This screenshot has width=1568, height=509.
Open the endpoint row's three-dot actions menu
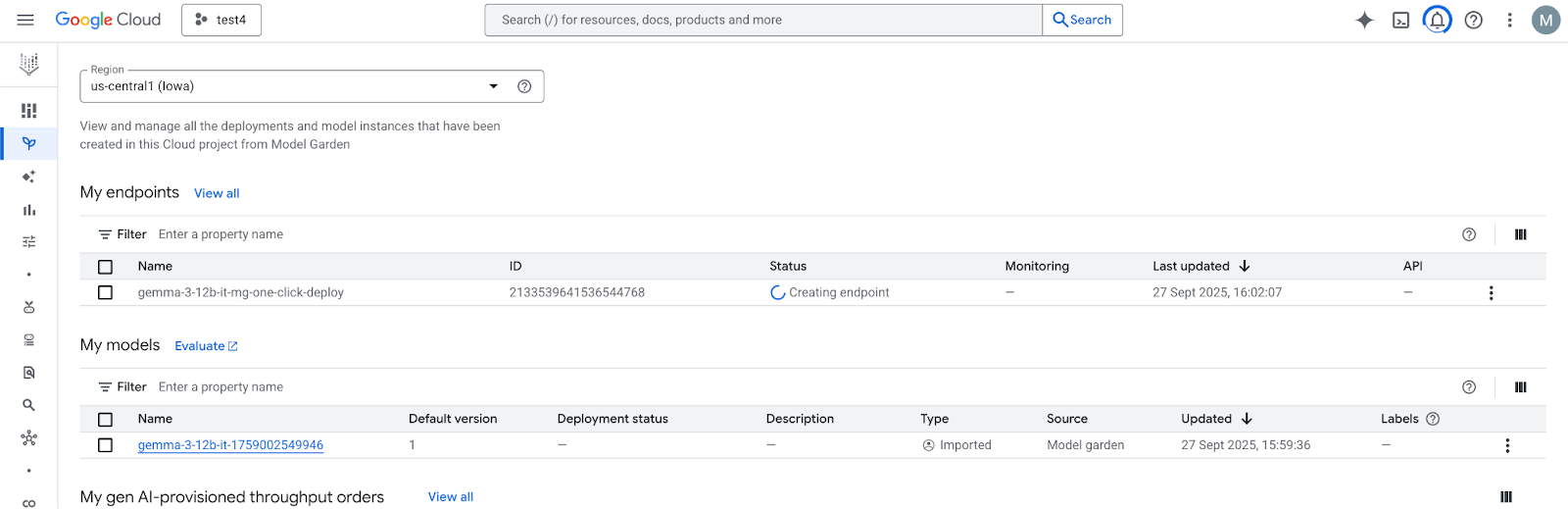pyautogui.click(x=1491, y=293)
